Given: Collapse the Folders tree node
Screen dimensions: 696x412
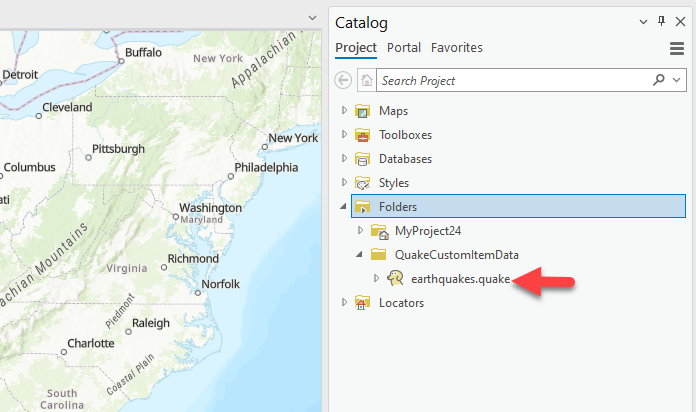Looking at the screenshot, I should pyautogui.click(x=345, y=207).
